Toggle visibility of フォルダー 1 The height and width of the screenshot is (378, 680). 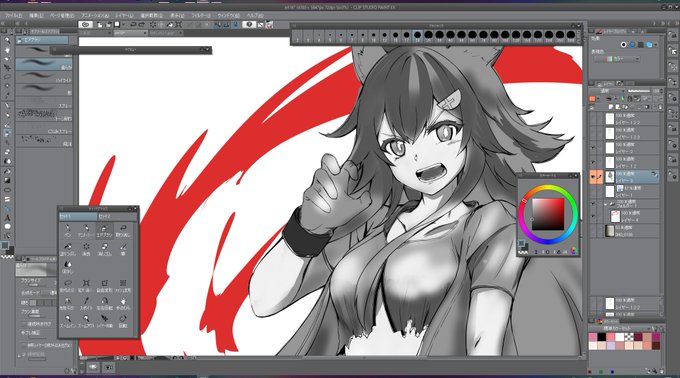(x=593, y=203)
